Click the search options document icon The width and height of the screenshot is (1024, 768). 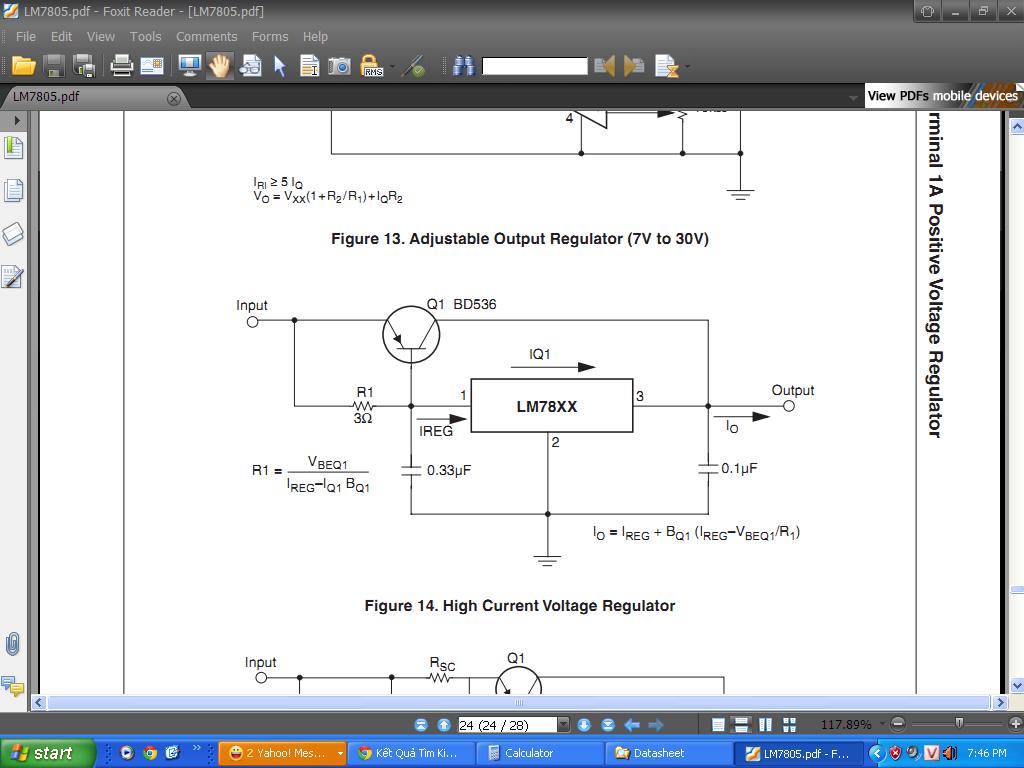coord(667,66)
